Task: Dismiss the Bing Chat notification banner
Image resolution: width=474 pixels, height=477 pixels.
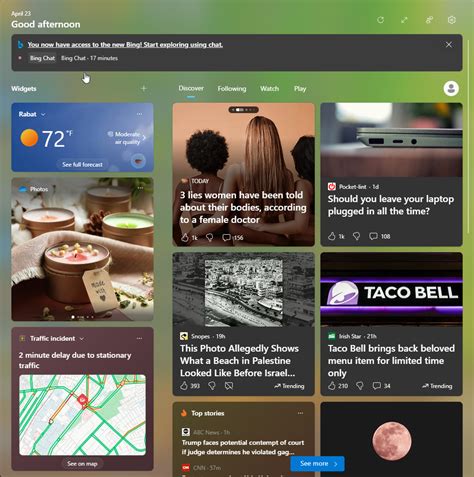Action: pos(449,45)
